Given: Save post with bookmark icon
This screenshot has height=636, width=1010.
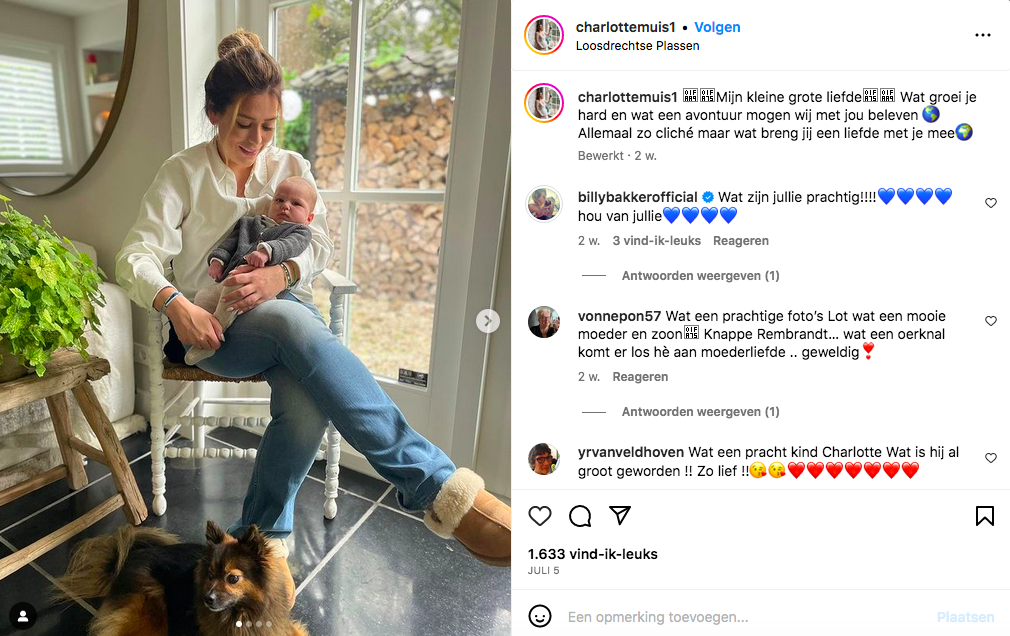Looking at the screenshot, I should pos(985,516).
